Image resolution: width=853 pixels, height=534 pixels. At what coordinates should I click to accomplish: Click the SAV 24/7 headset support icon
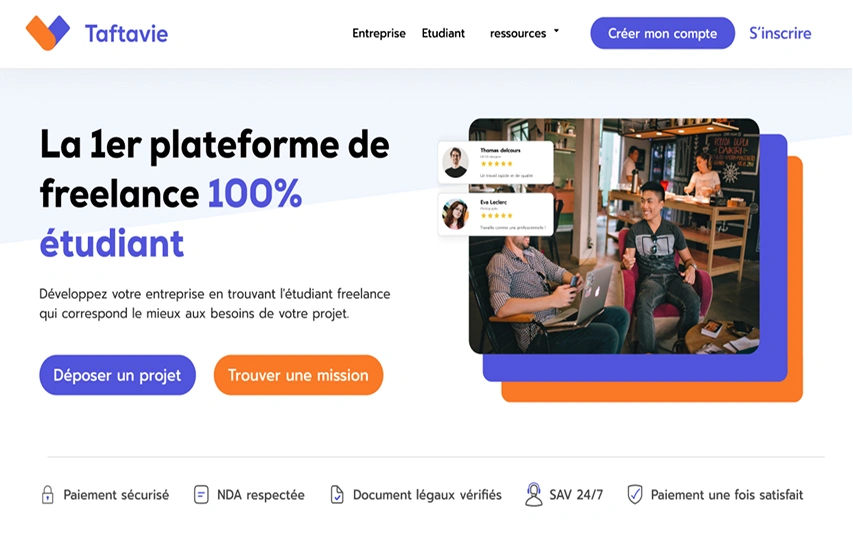[534, 494]
